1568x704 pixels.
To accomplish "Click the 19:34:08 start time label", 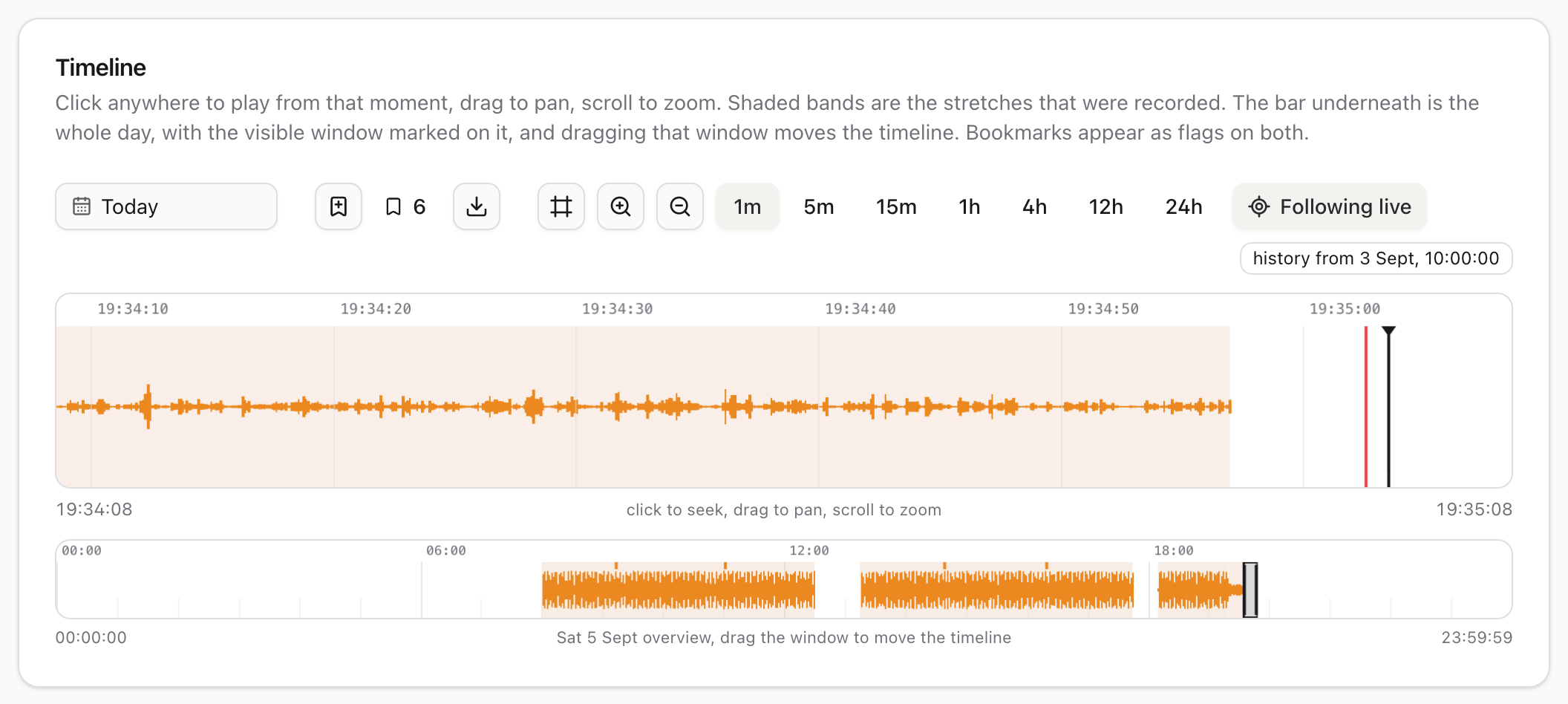I will click(x=94, y=509).
